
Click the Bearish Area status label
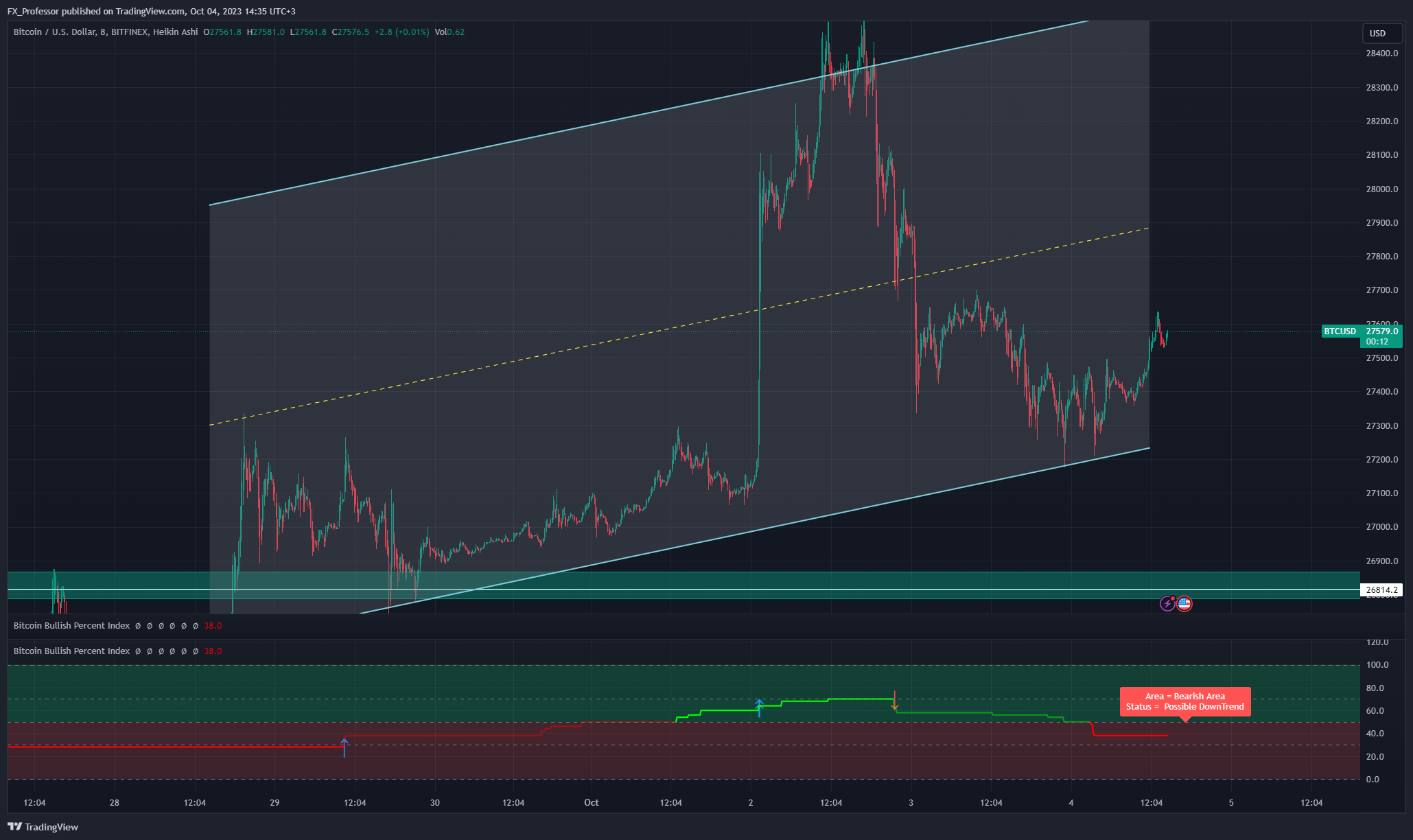coord(1185,701)
